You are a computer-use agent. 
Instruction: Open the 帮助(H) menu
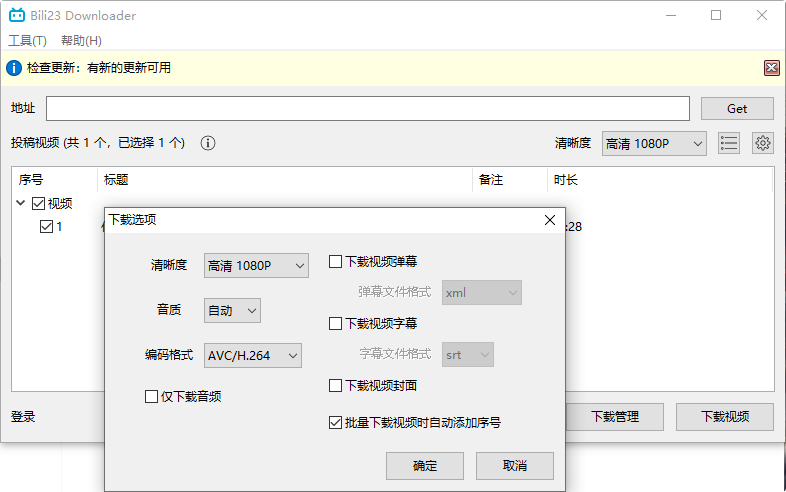coord(81,41)
